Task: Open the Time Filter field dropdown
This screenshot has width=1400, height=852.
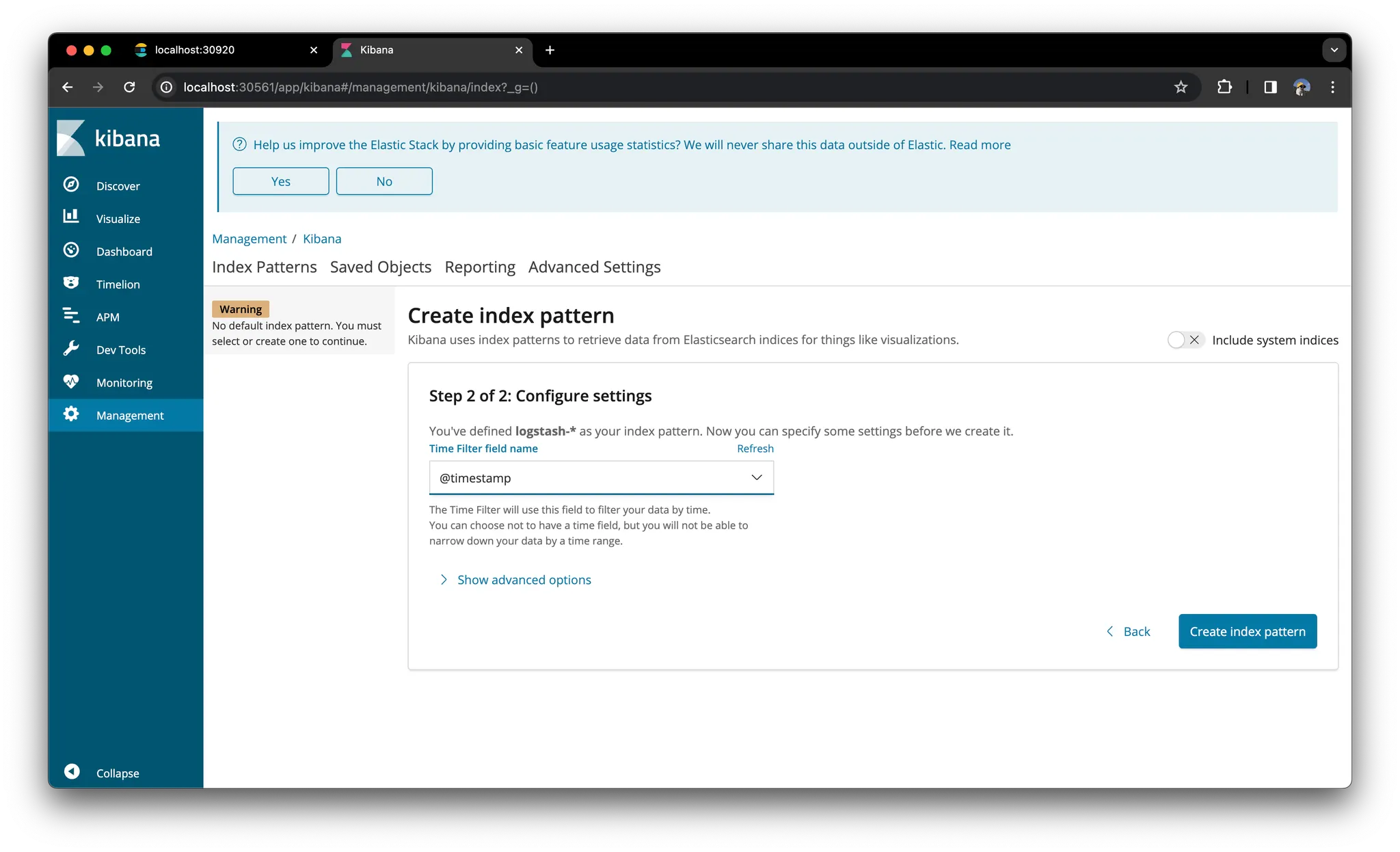Action: [601, 478]
